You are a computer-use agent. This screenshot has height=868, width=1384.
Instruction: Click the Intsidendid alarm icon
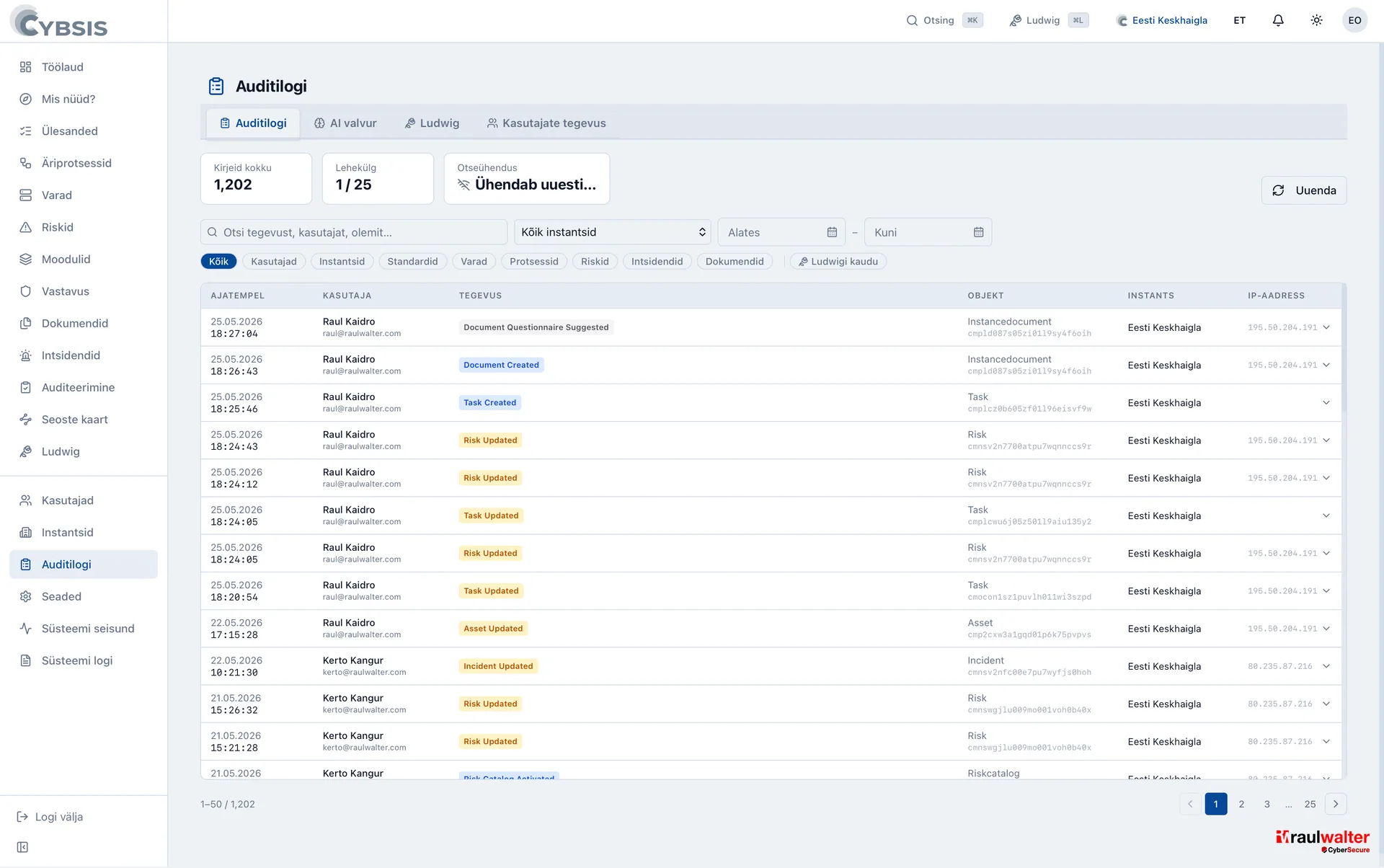(25, 355)
